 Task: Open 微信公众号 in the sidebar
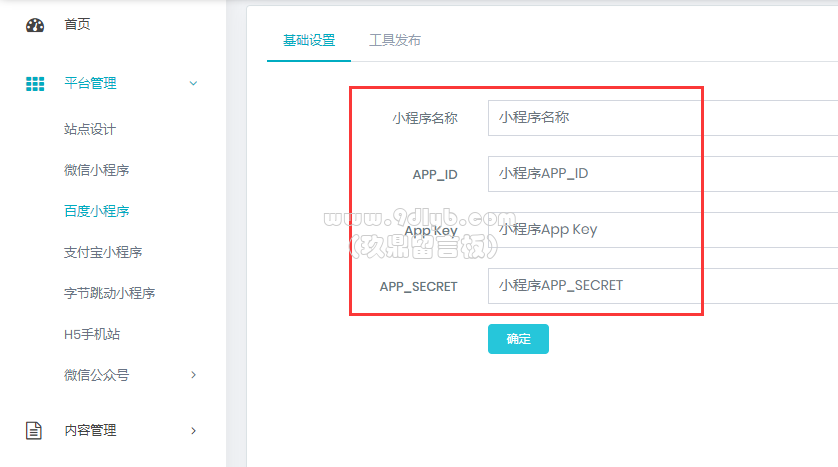click(x=97, y=375)
